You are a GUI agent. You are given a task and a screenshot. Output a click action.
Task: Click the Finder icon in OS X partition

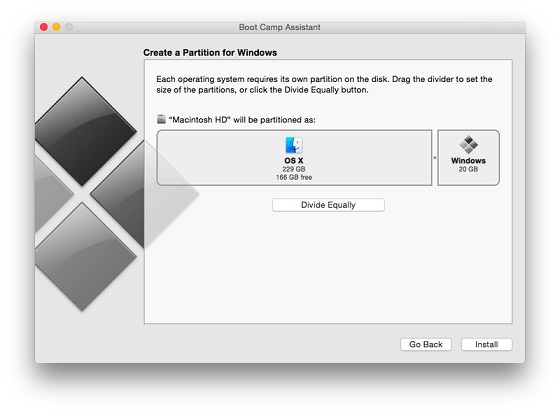(x=294, y=145)
